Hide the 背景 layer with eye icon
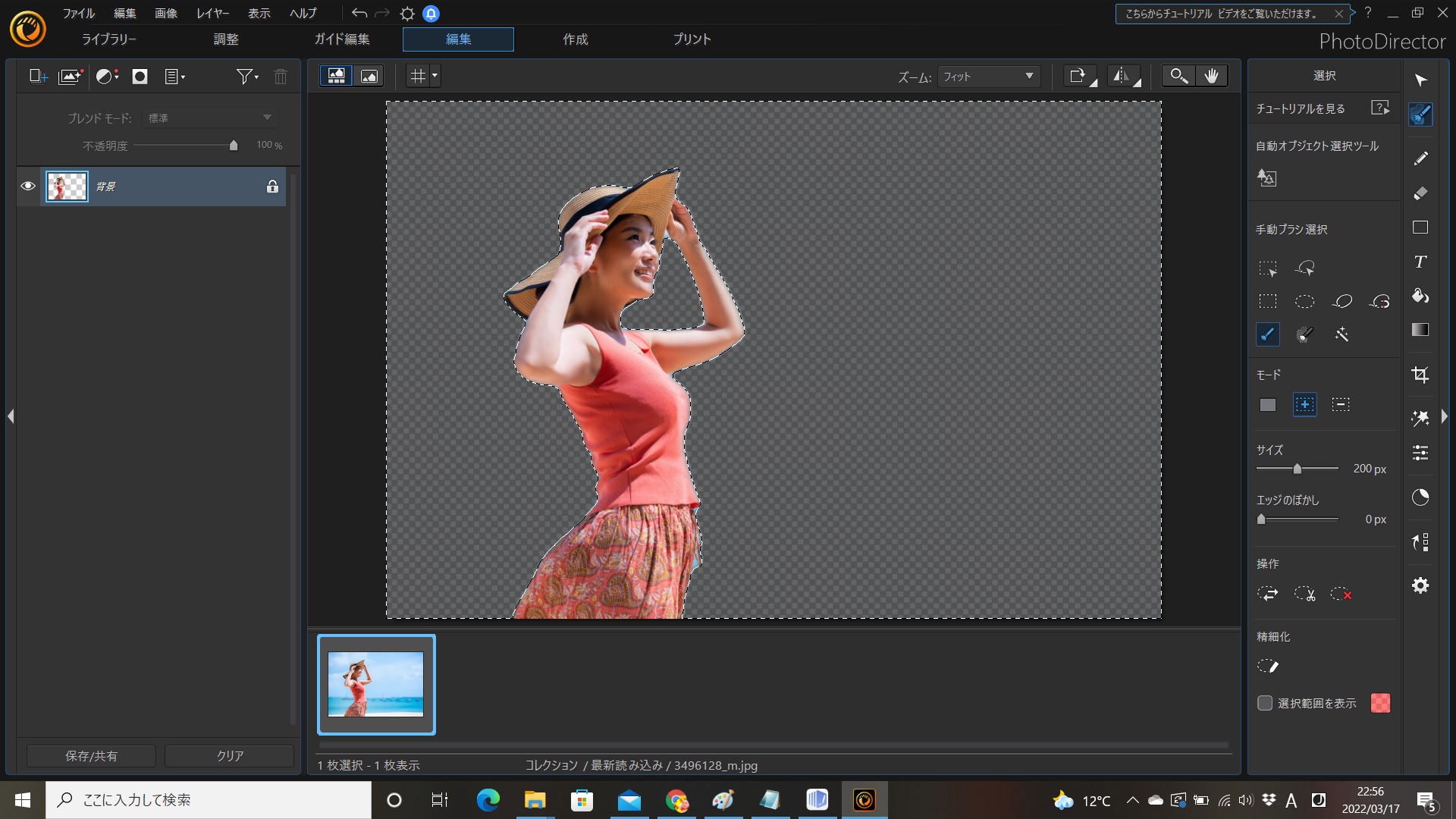The width and height of the screenshot is (1456, 819). point(28,187)
